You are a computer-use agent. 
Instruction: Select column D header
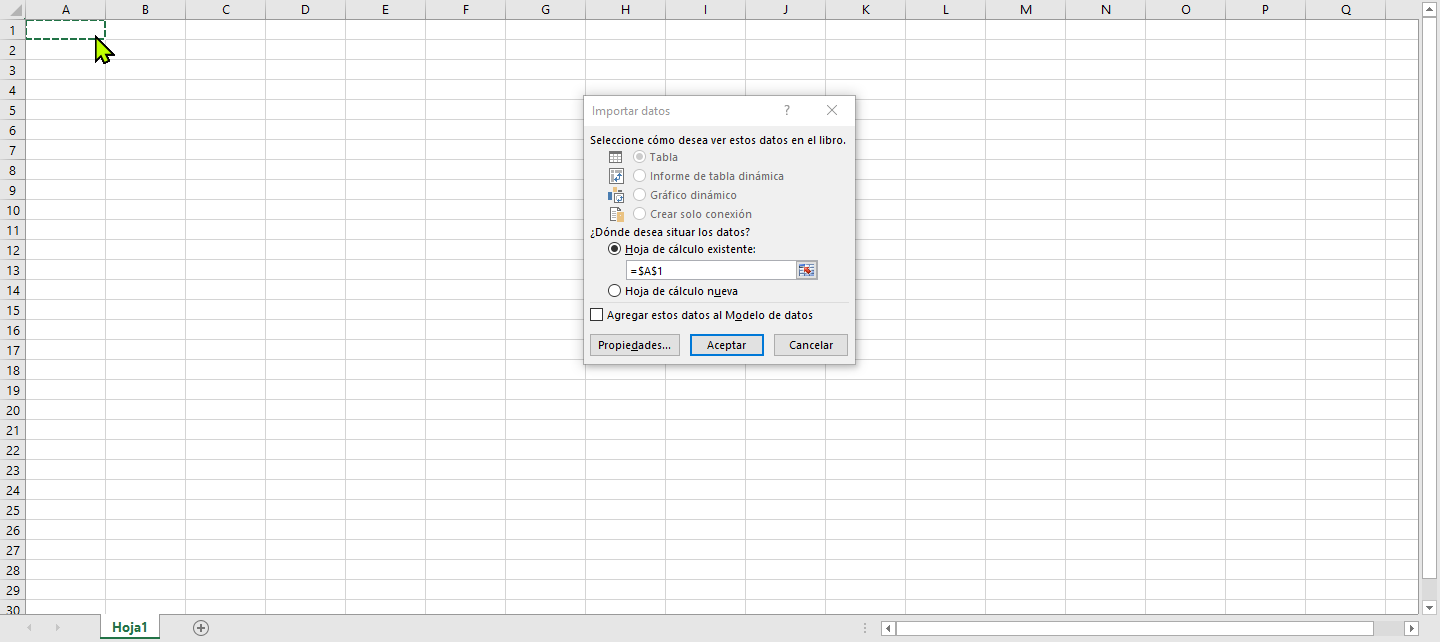pos(305,10)
